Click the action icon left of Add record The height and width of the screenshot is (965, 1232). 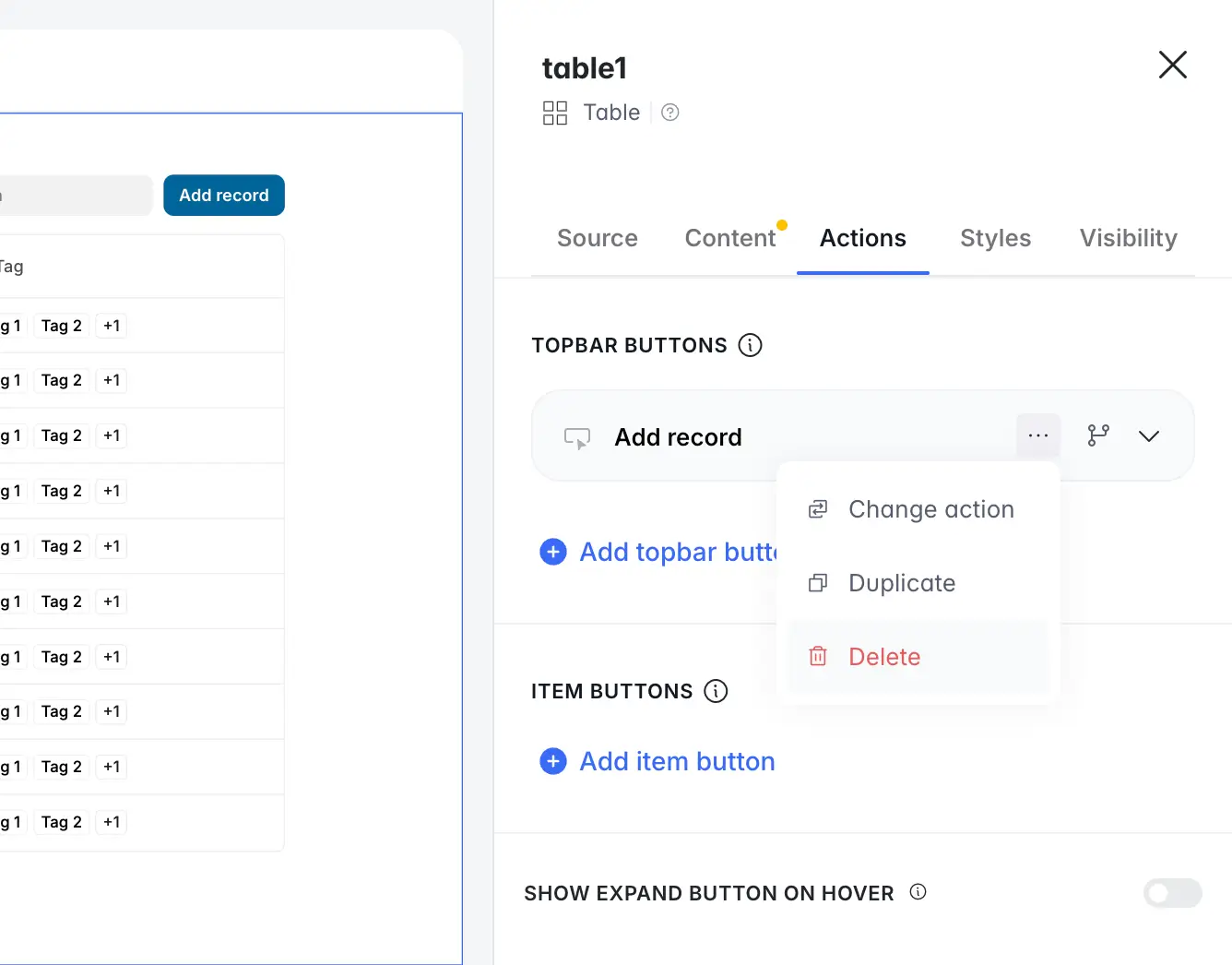pos(577,437)
